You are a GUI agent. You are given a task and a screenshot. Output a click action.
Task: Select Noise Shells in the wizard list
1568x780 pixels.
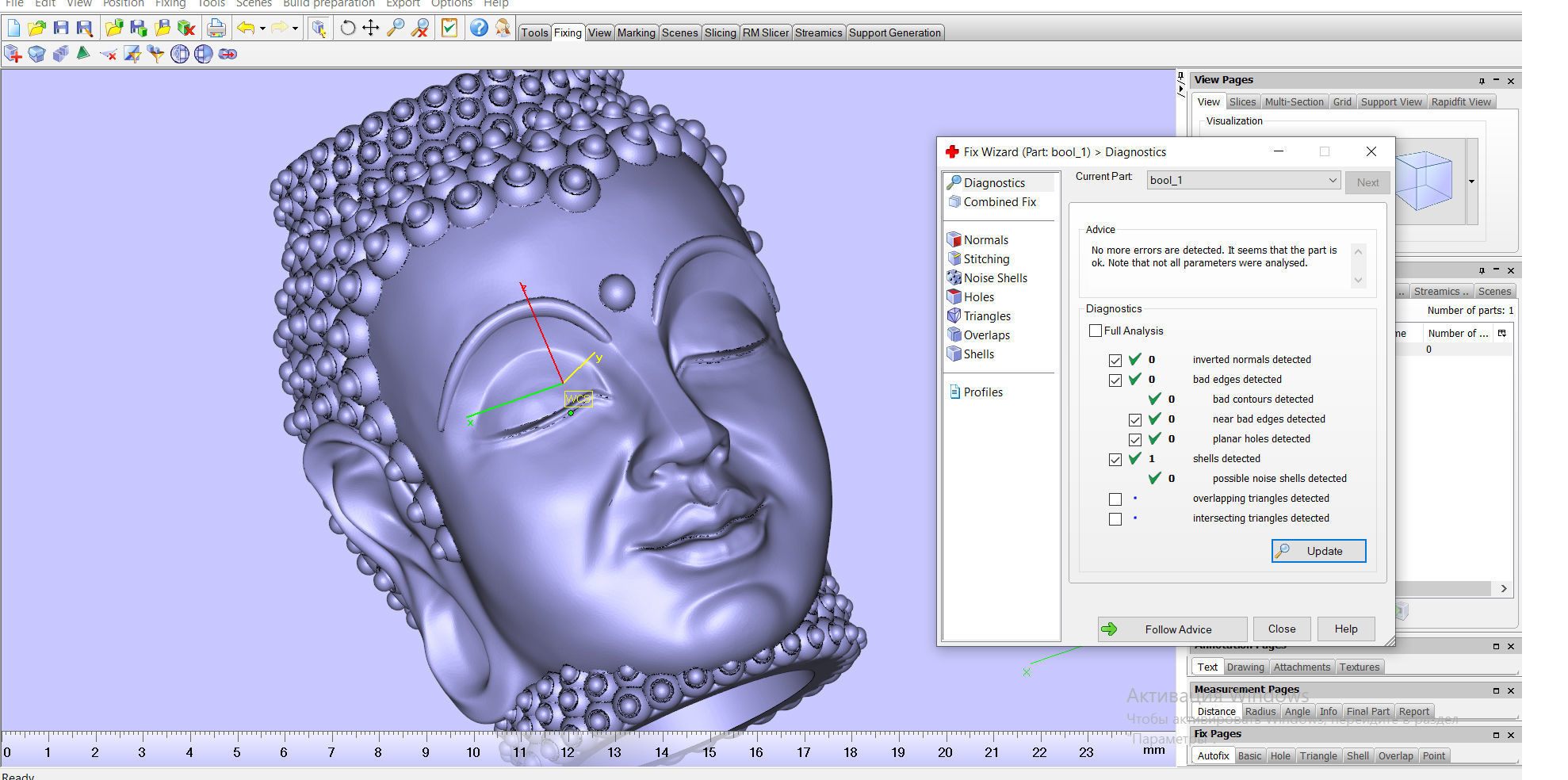tap(995, 278)
